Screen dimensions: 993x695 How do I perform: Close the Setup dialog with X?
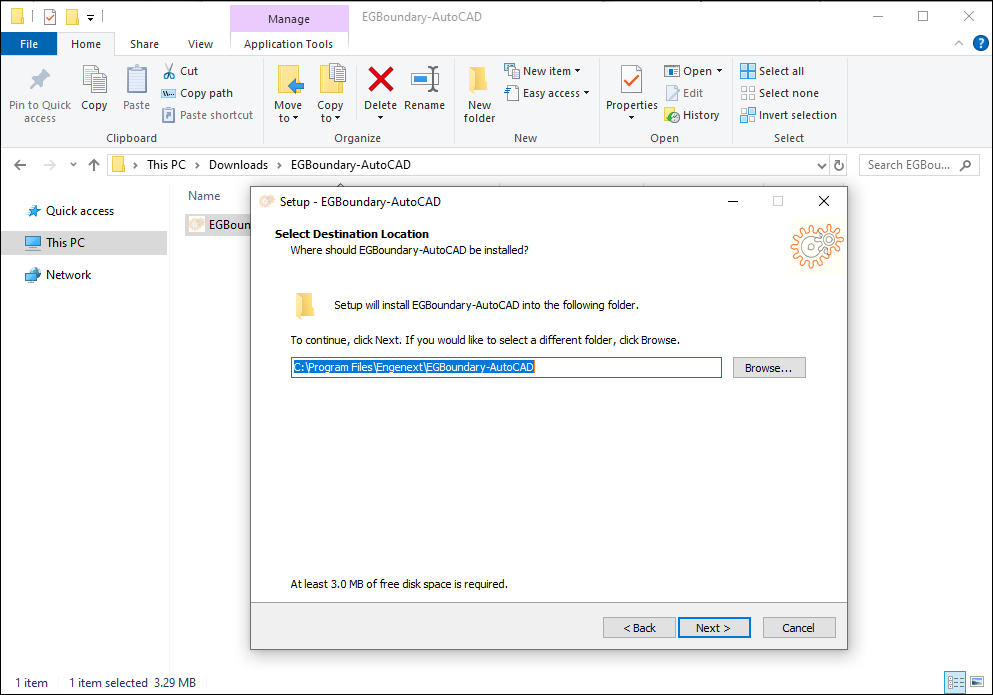click(824, 201)
